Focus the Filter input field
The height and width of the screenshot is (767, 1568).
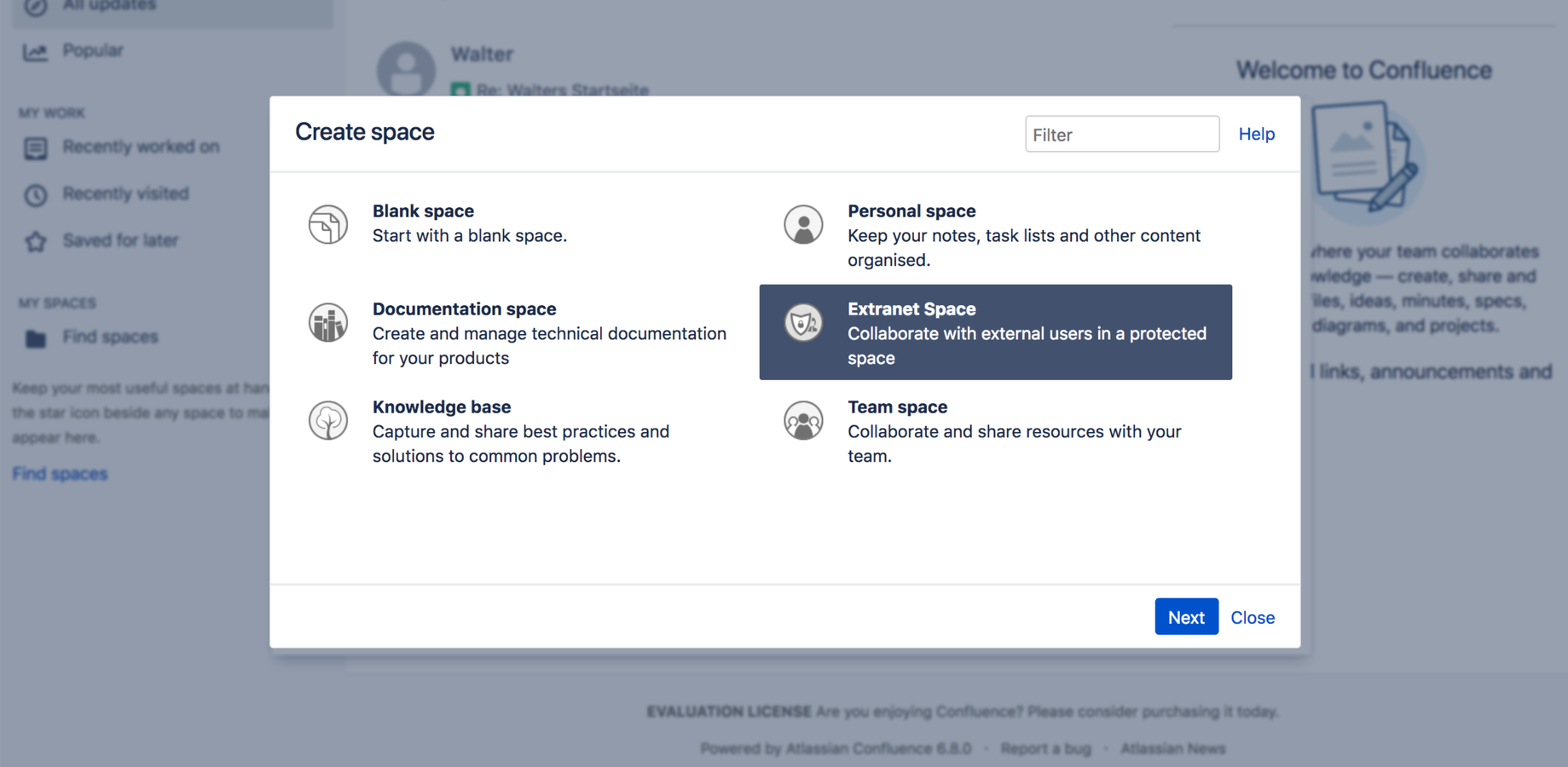pos(1122,134)
